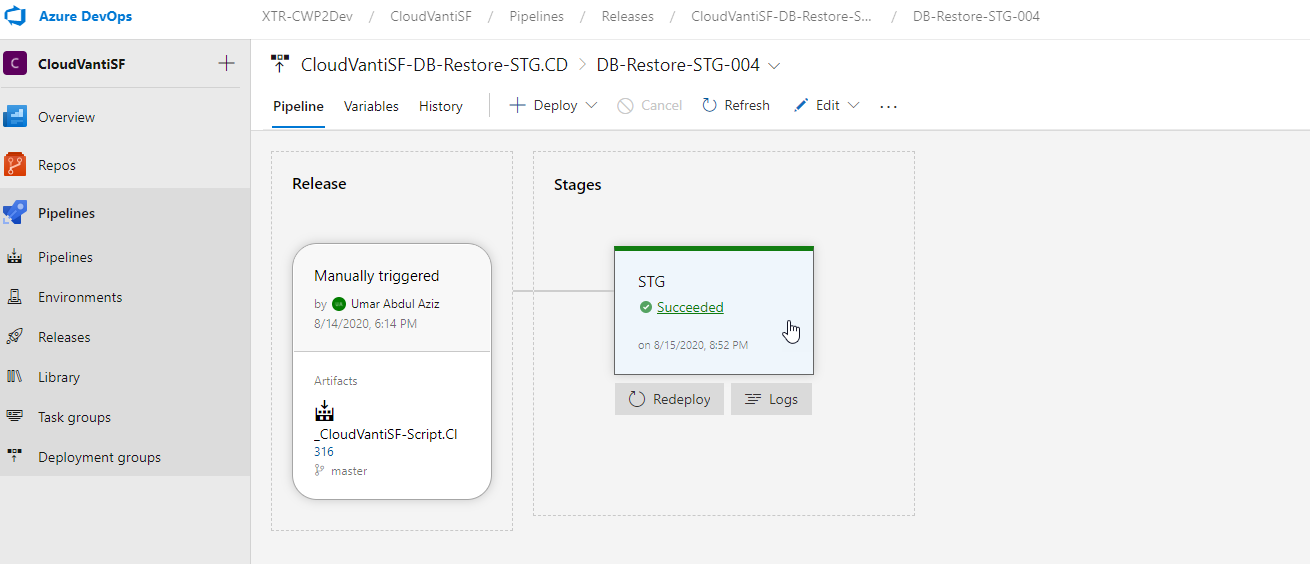
Task: Click the Task groups icon
Action: coord(15,416)
